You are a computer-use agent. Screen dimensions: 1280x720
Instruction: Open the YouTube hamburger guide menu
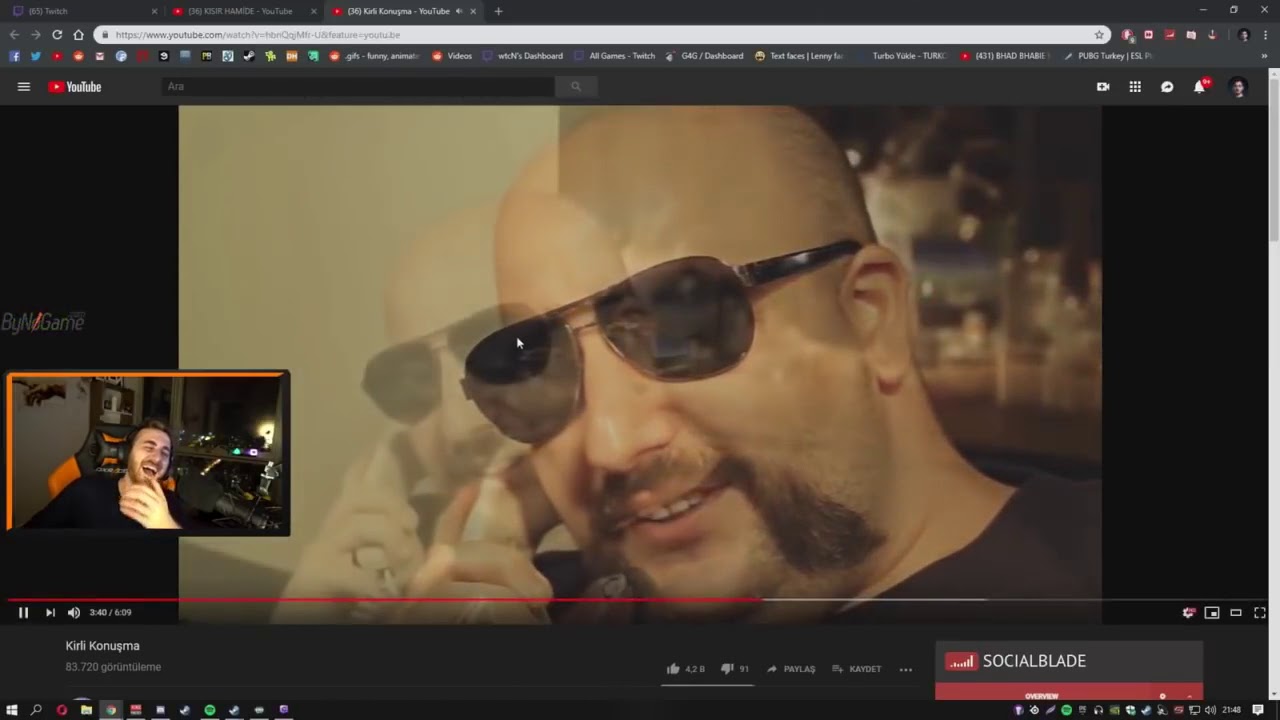[x=24, y=87]
